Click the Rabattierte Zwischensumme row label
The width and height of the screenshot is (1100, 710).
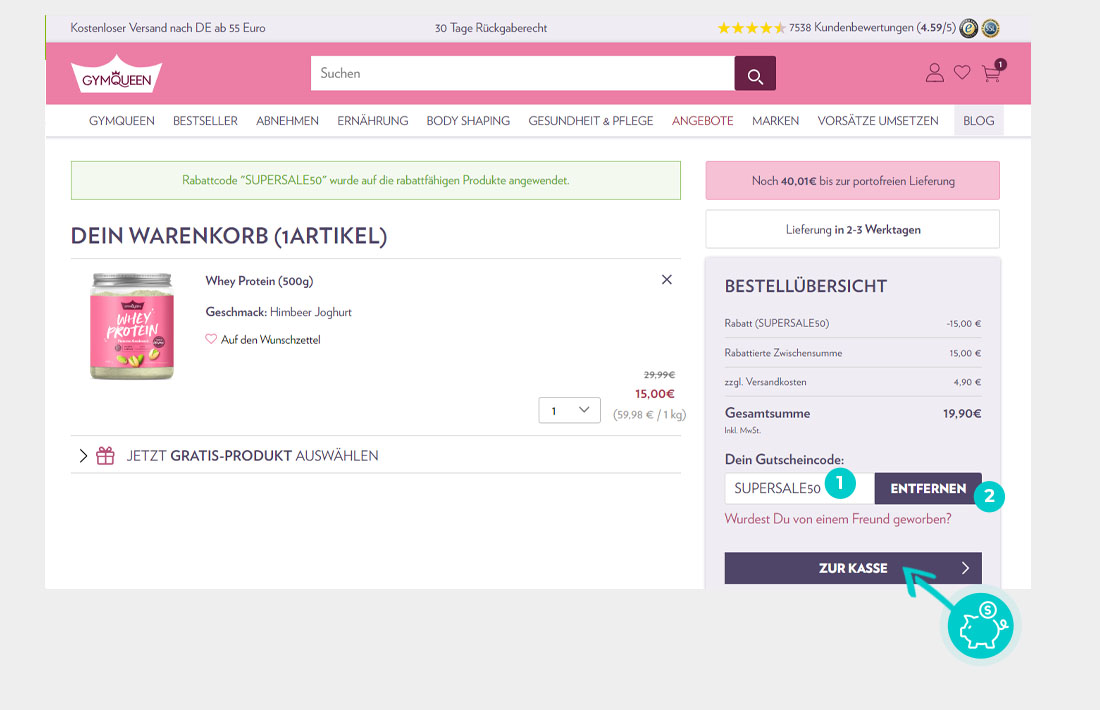pos(783,353)
